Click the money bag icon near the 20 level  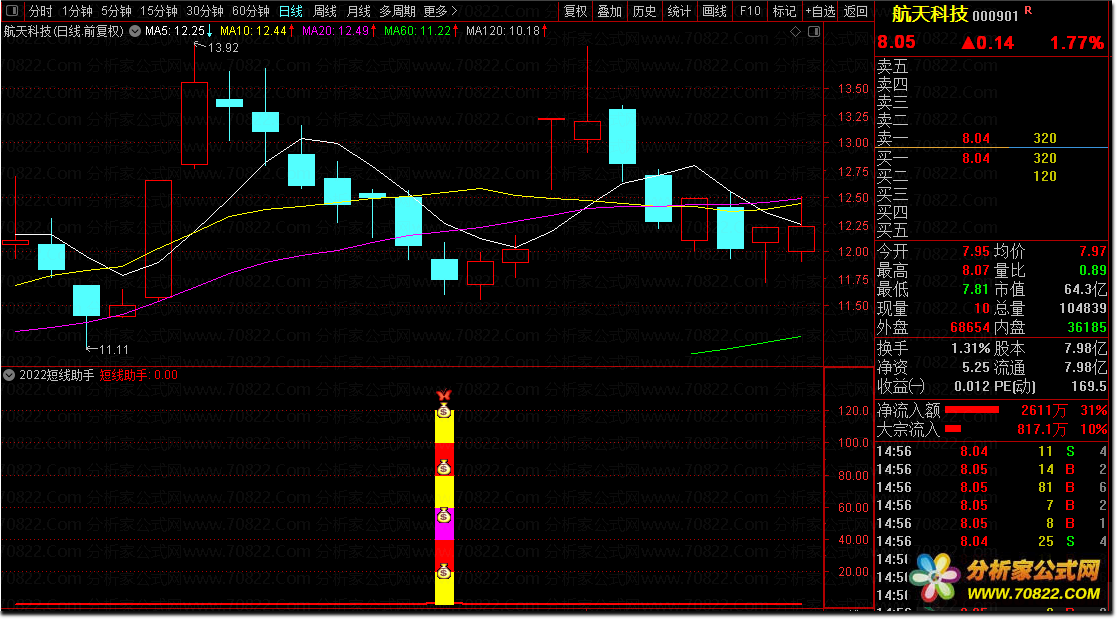tap(444, 571)
